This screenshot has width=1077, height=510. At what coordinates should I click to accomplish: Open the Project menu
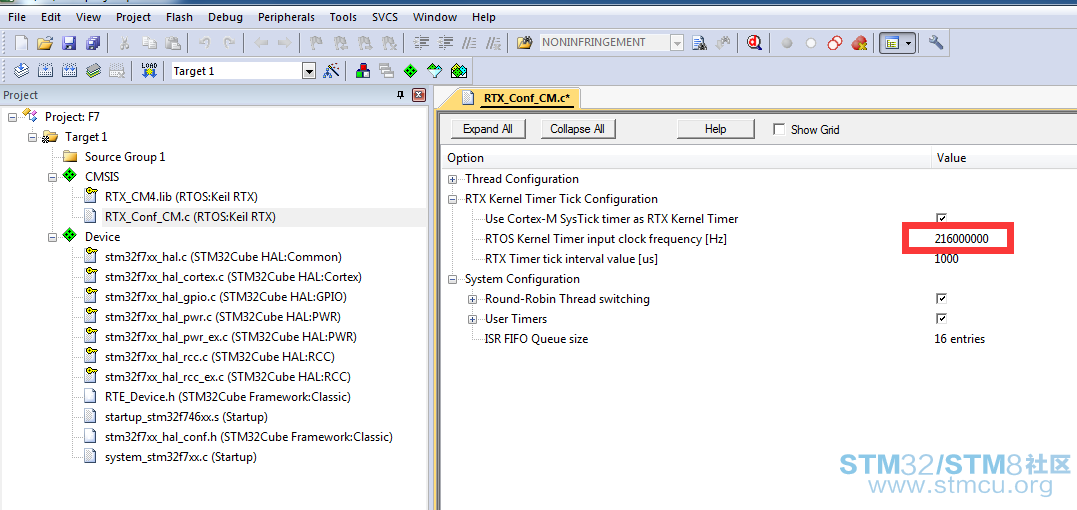tap(133, 16)
